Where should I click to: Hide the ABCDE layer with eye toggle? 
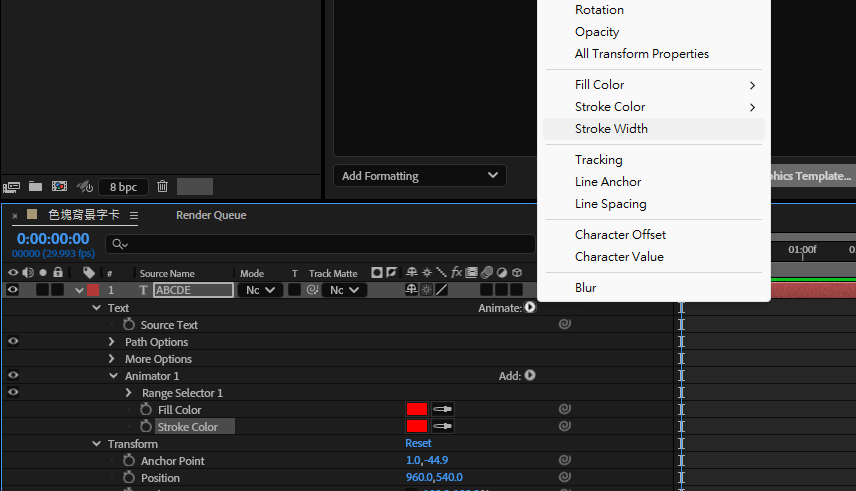click(13, 290)
